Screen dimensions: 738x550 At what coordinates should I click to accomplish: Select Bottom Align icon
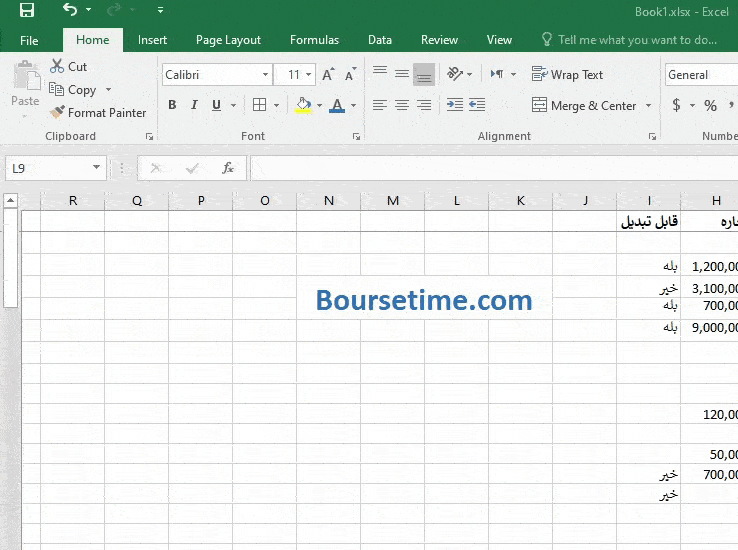[424, 75]
